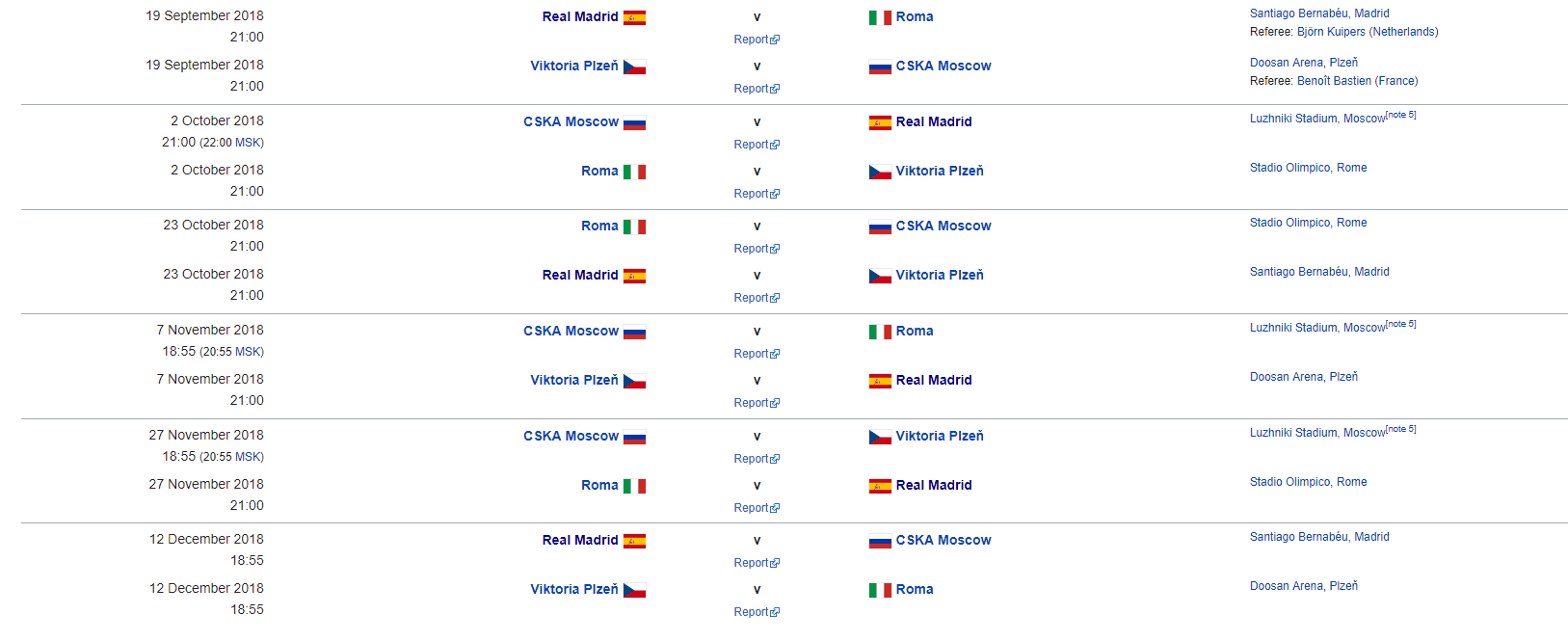
Task: Open Doosan Arena, Plzeň link on 7 November
Action: (1304, 377)
